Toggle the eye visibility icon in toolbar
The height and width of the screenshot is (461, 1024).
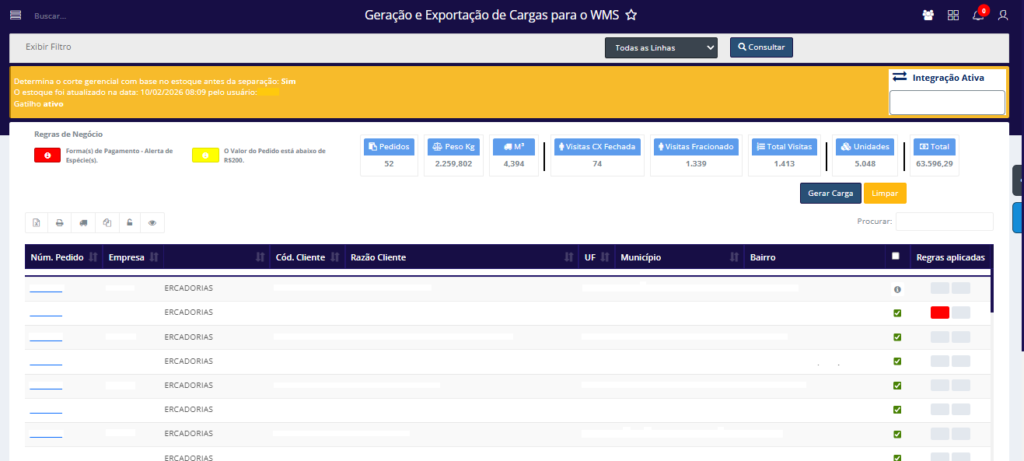point(152,222)
